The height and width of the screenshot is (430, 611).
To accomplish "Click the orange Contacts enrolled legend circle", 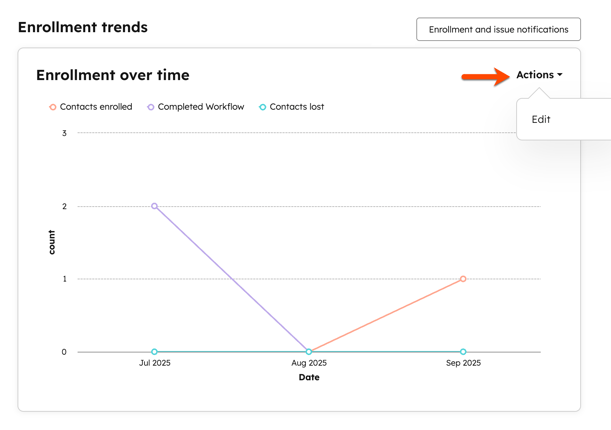I will [53, 107].
